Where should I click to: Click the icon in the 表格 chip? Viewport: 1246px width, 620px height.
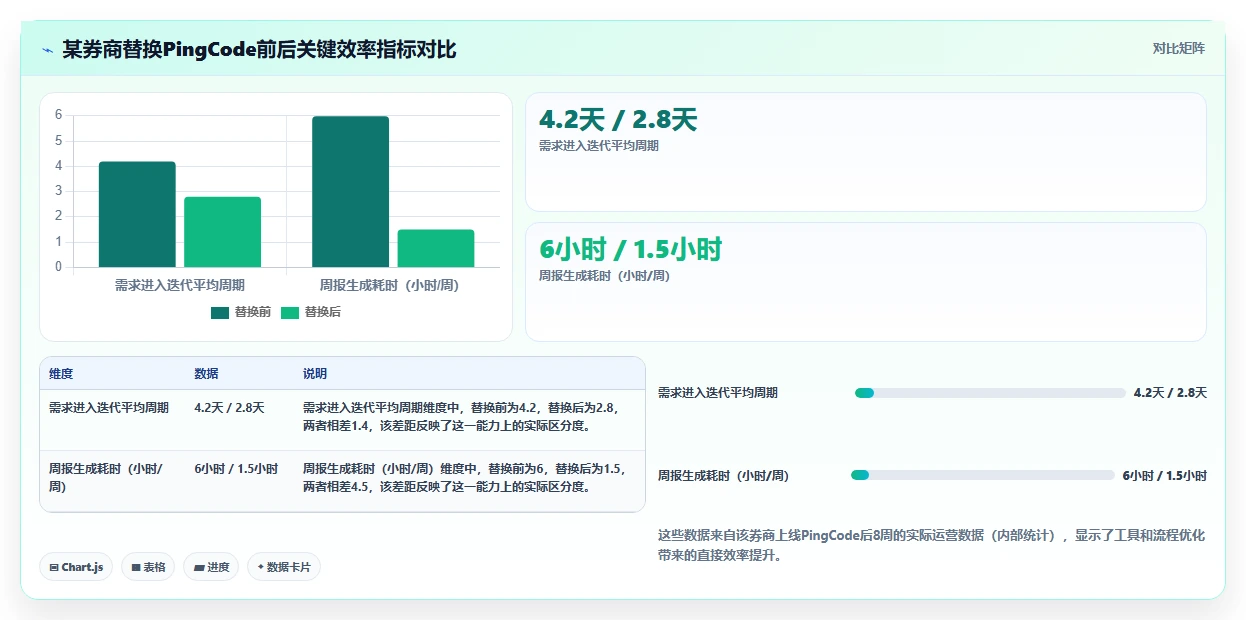point(136,567)
